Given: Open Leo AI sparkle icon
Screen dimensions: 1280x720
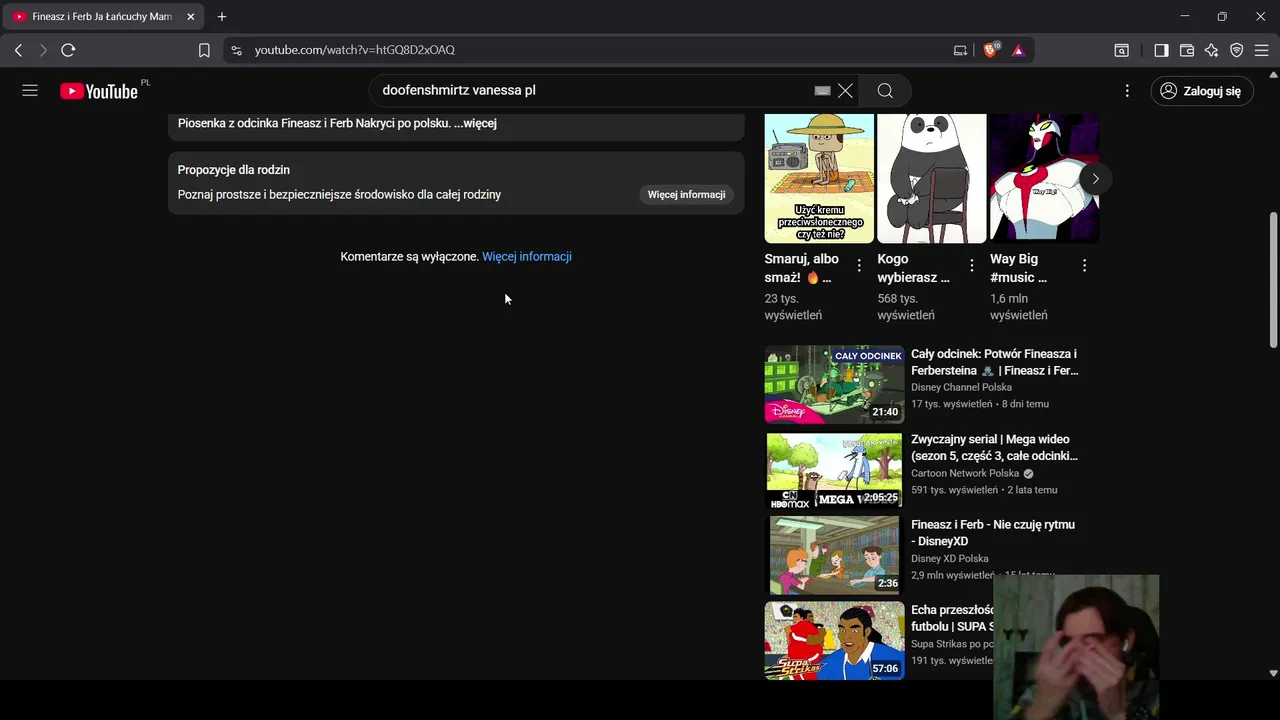Looking at the screenshot, I should click(1212, 50).
